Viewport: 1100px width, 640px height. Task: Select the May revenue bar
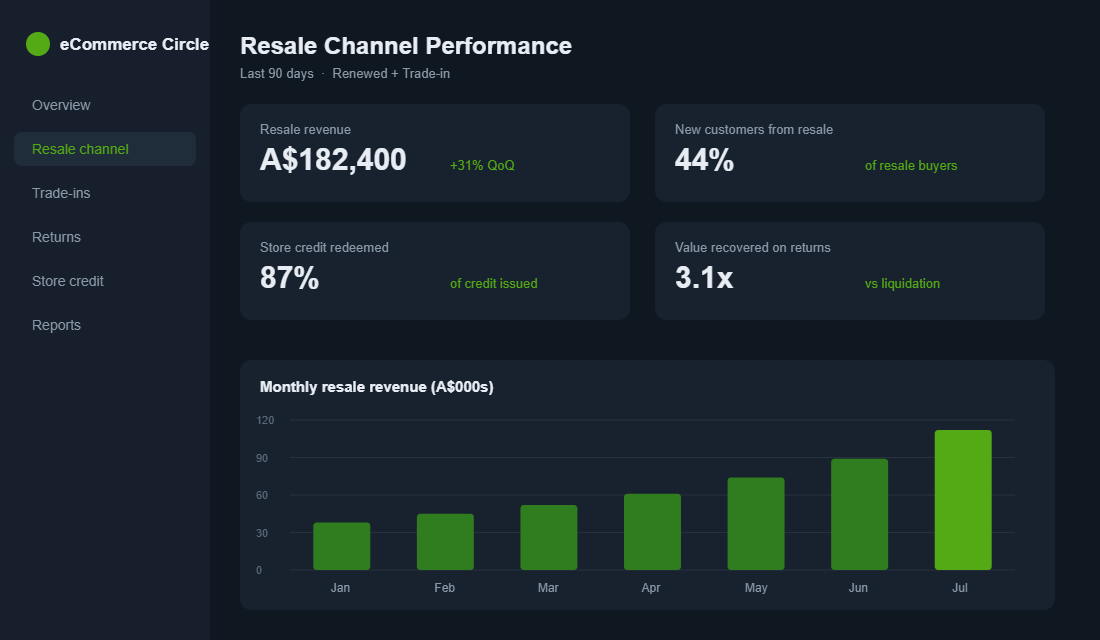click(756, 524)
